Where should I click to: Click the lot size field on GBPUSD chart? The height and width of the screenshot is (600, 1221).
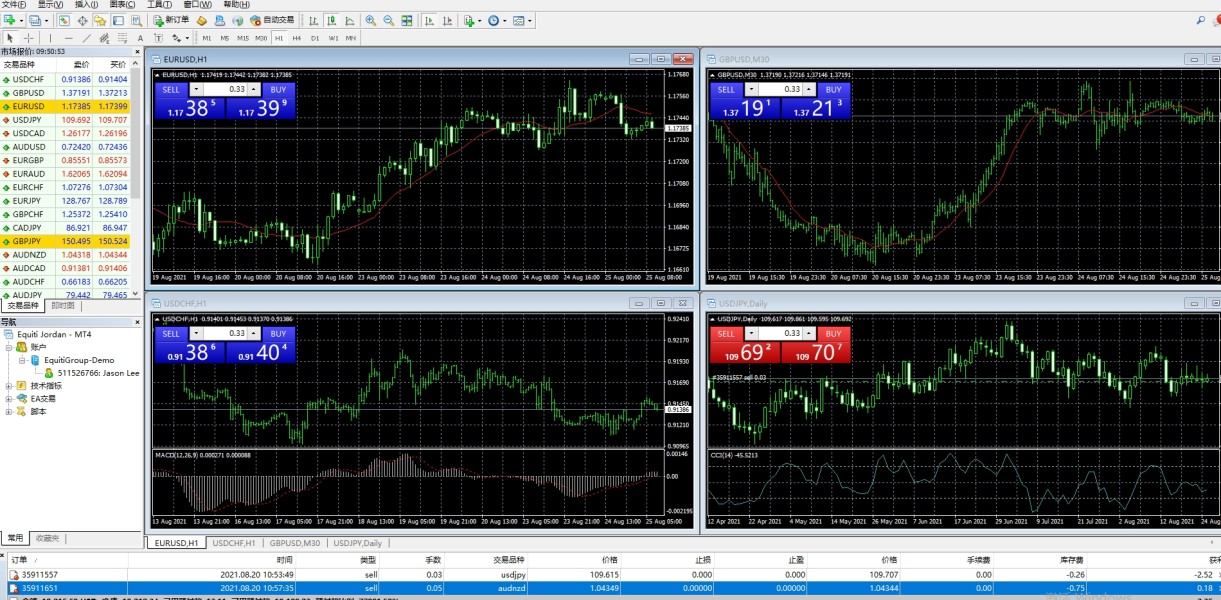(792, 89)
